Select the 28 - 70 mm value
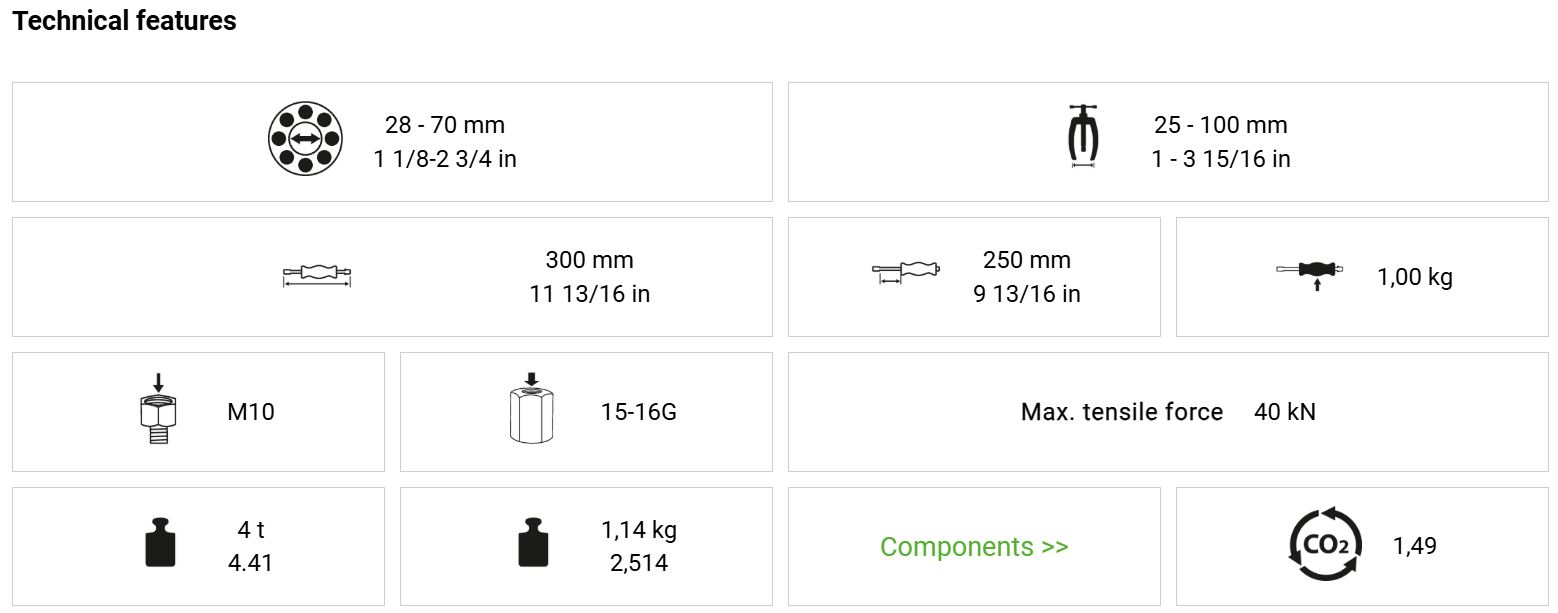This screenshot has height=613, width=1558. pos(445,125)
